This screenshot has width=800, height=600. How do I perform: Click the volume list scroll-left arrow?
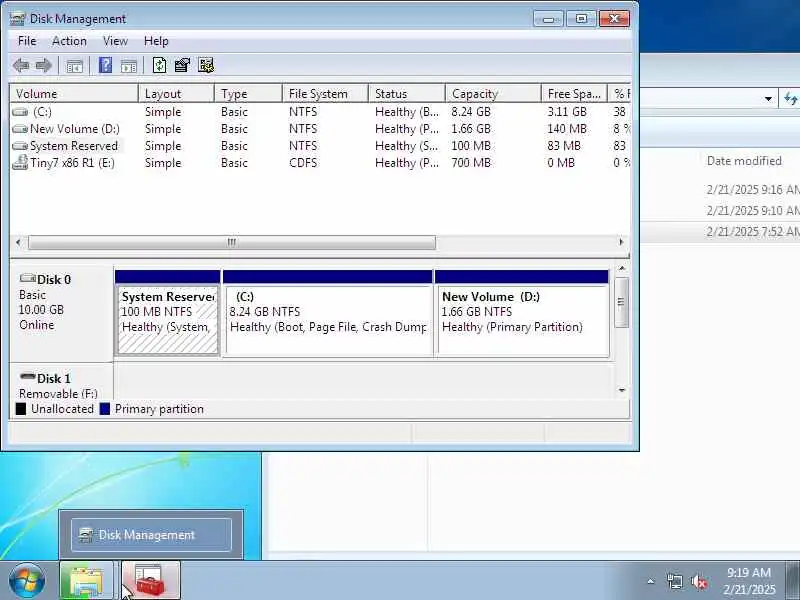[x=18, y=242]
